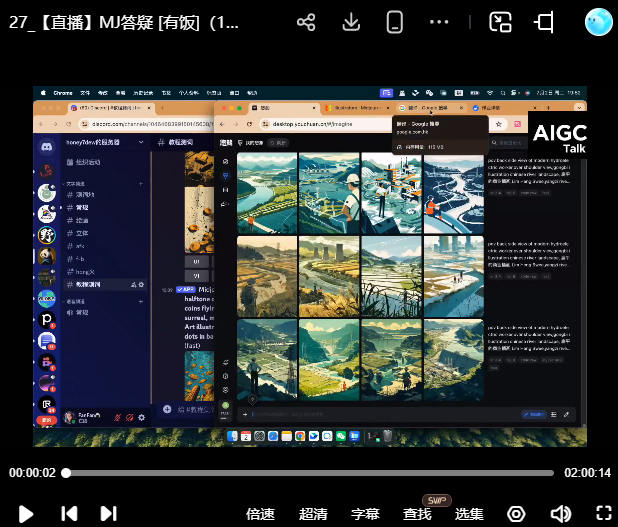Toggle 字幕 subtitles
This screenshot has height=527, width=618.
click(x=365, y=514)
